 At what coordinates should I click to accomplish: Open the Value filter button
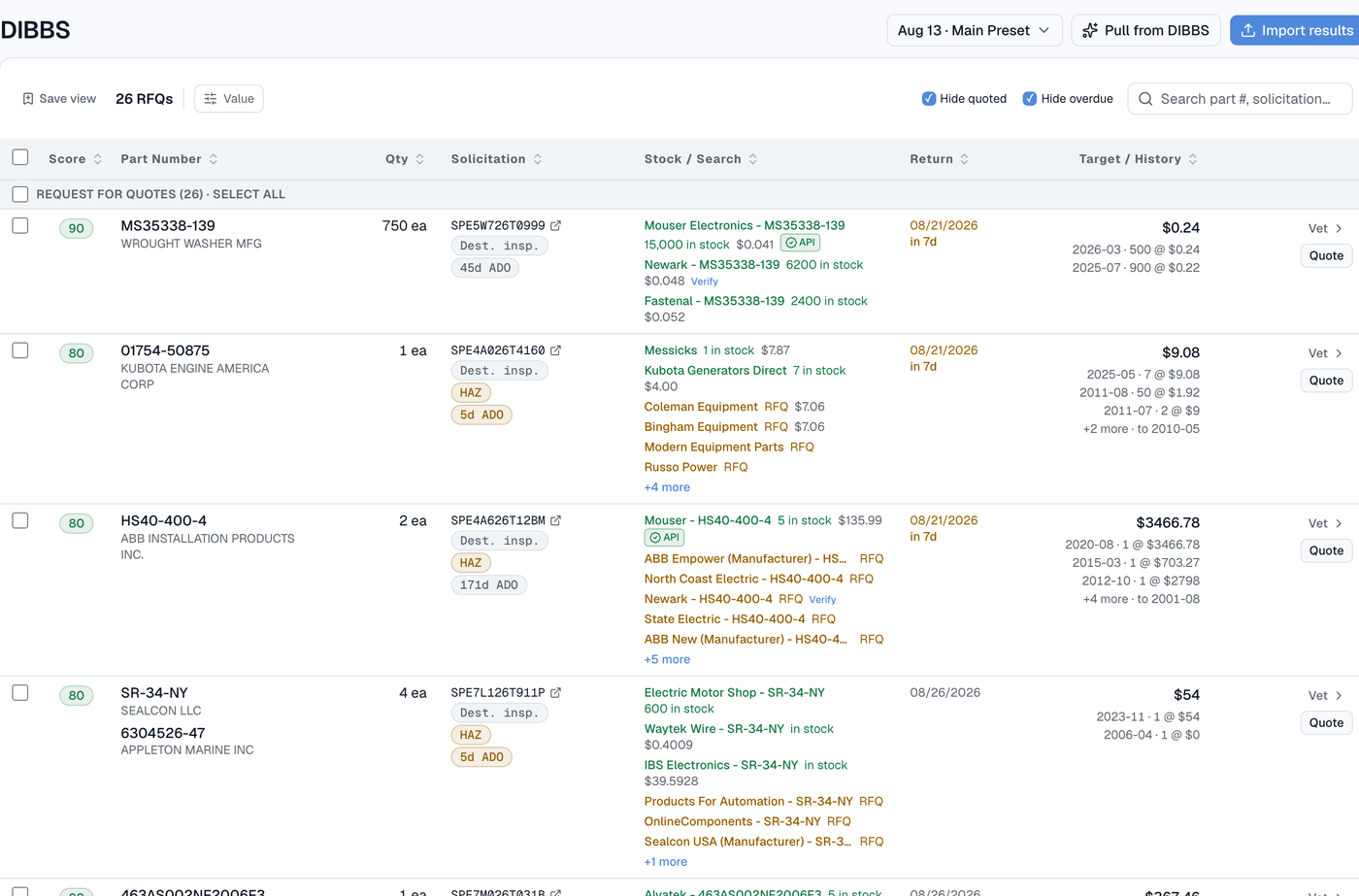tap(229, 99)
